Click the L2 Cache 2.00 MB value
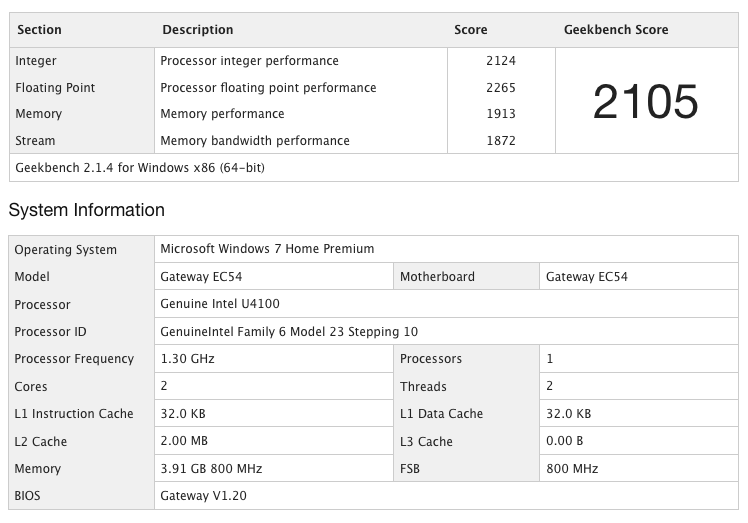The height and width of the screenshot is (523, 748). [186, 441]
